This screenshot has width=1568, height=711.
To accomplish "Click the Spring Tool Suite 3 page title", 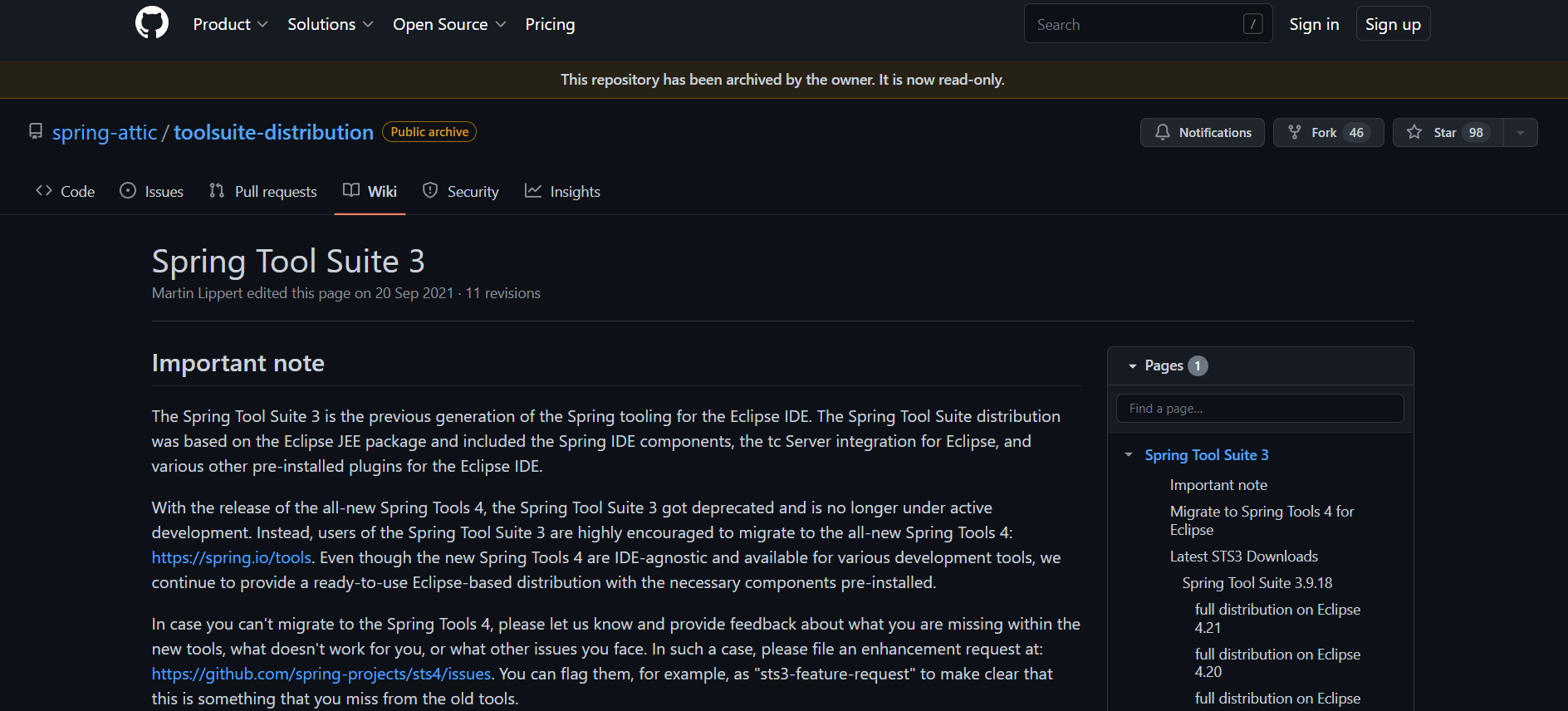I will click(x=288, y=262).
